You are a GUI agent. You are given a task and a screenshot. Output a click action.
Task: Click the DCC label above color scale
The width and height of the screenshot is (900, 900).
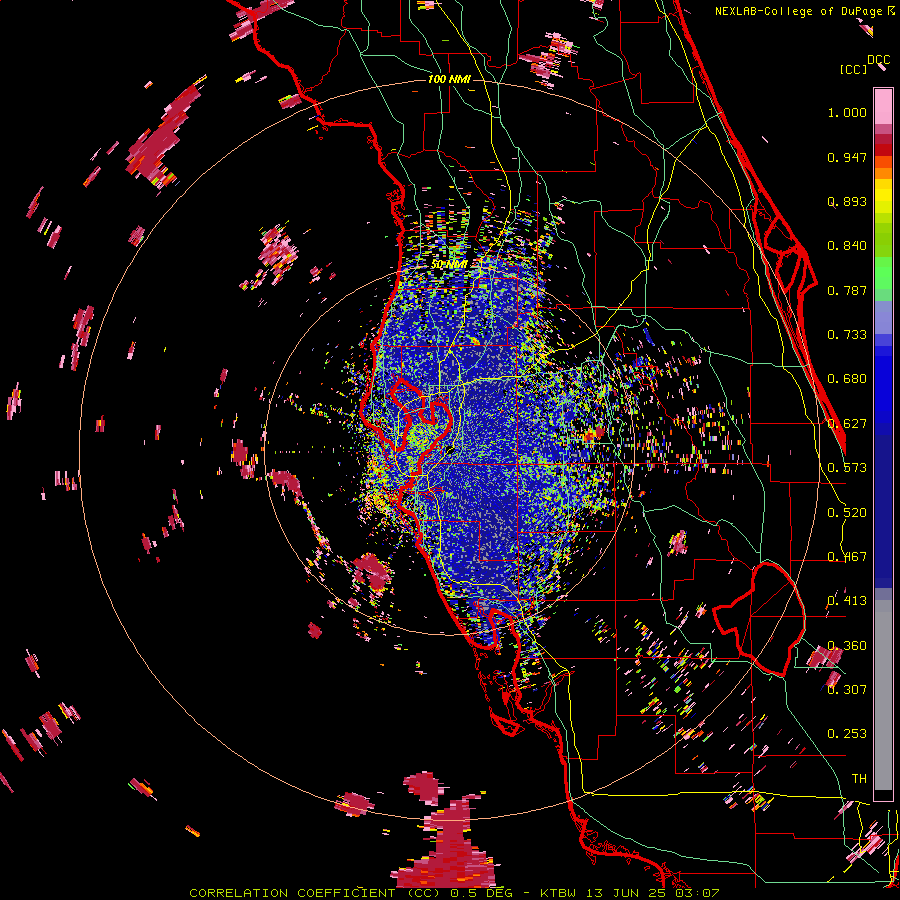click(x=879, y=60)
